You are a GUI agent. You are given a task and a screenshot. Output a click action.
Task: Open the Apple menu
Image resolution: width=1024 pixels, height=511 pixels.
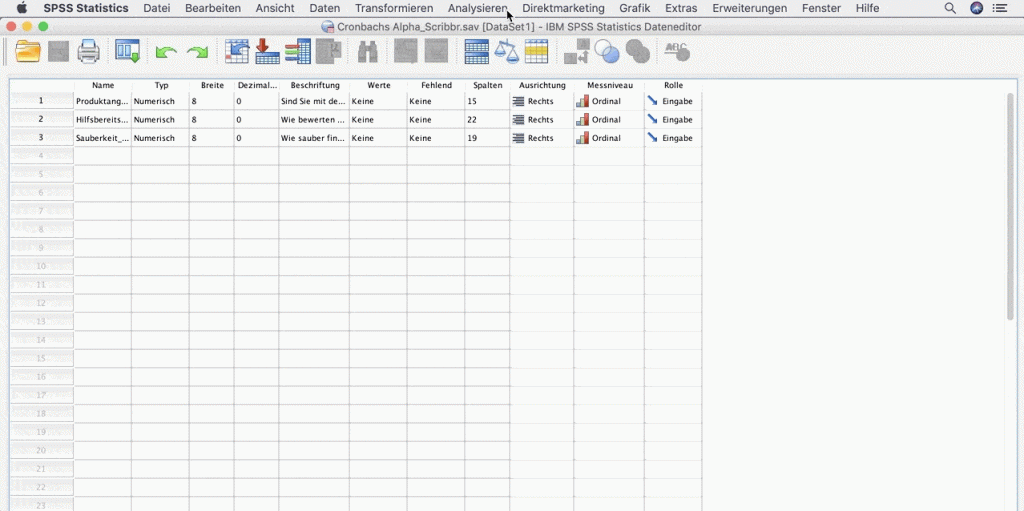(22, 8)
